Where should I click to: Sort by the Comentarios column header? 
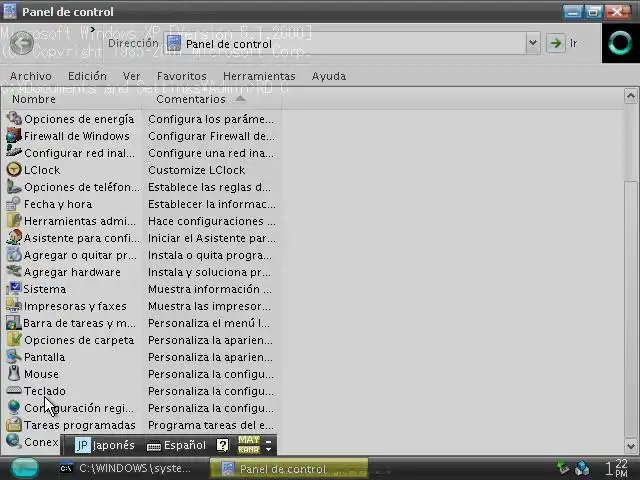coord(211,99)
